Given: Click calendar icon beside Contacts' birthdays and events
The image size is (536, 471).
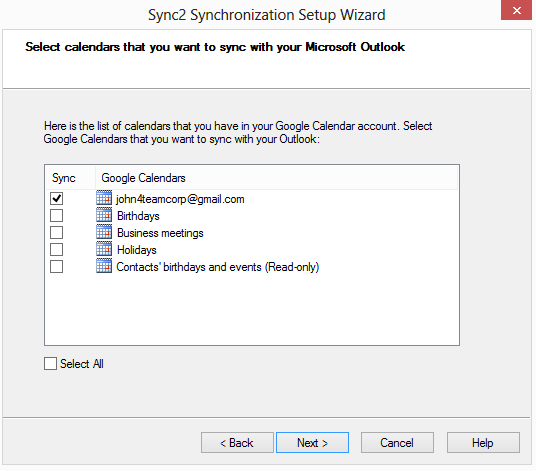Looking at the screenshot, I should [104, 266].
